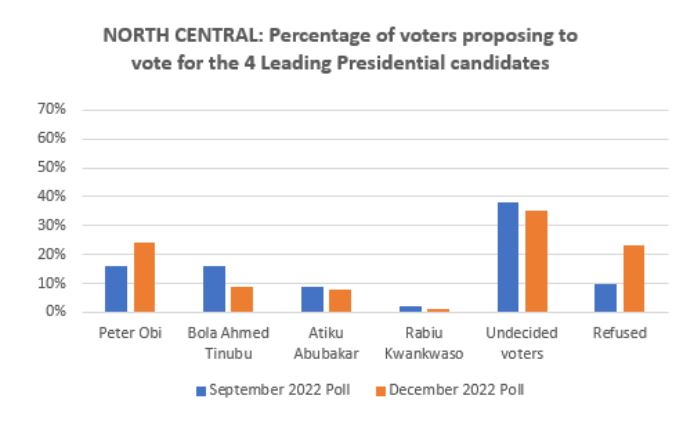Select the Undecided voters axis label
The width and height of the screenshot is (686, 423).
coord(521,339)
